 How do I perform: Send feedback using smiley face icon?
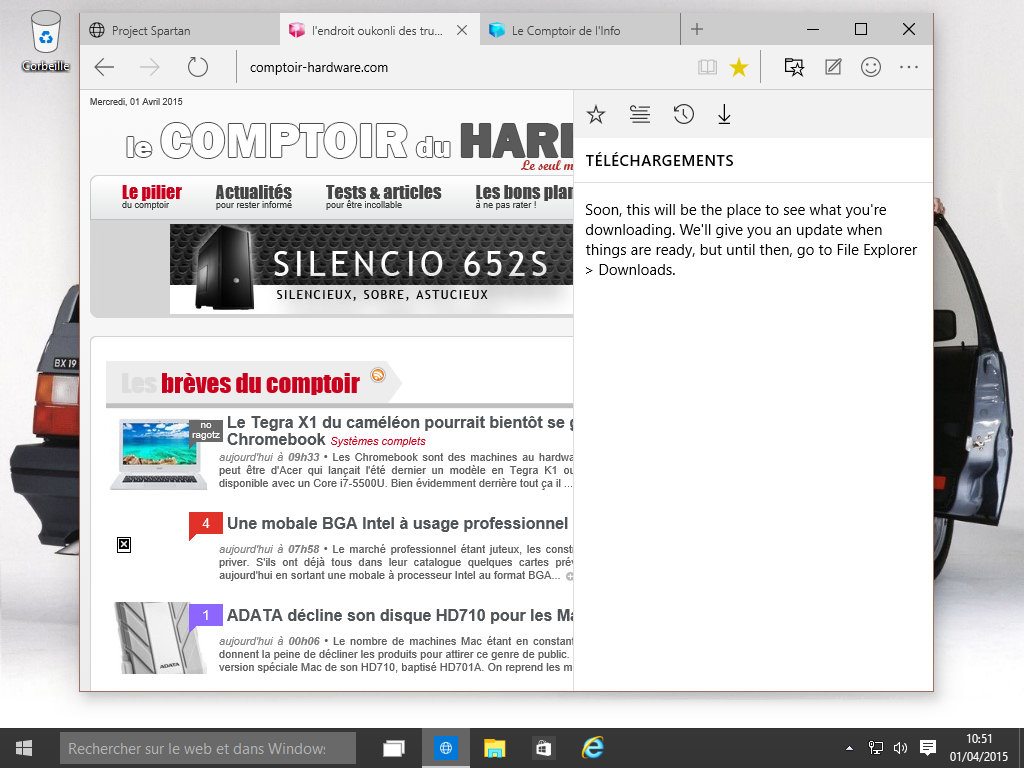[x=871, y=67]
